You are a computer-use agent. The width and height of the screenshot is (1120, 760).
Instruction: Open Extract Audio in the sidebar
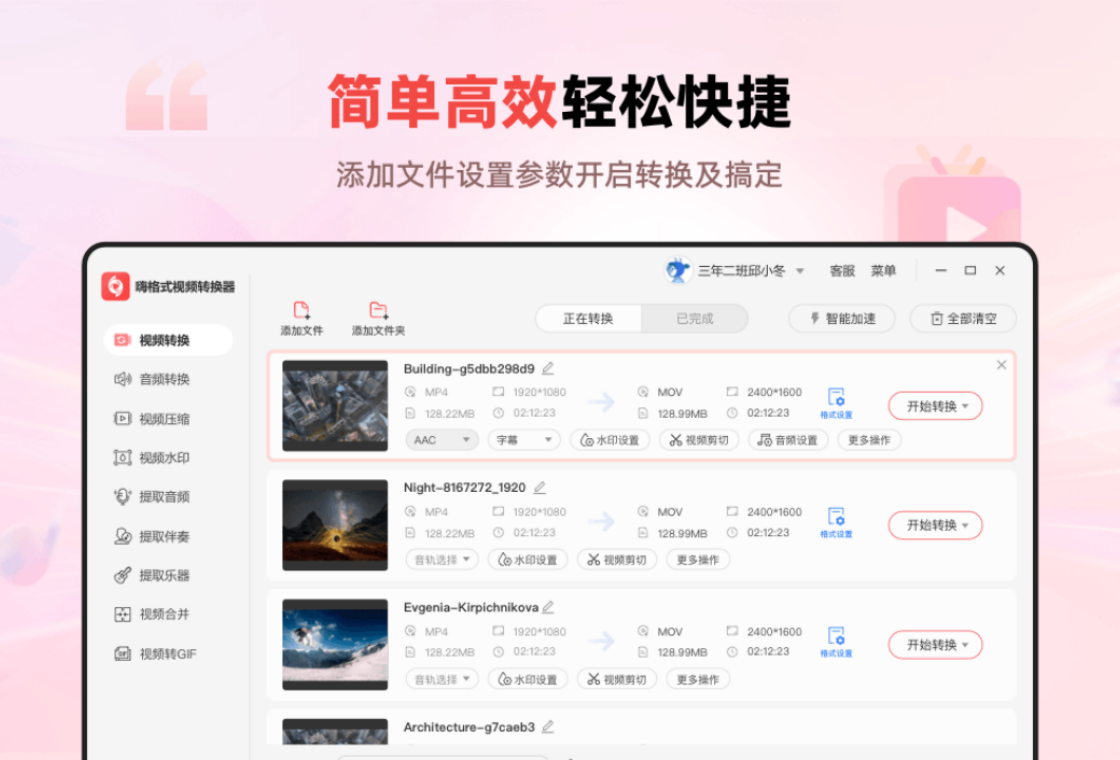click(165, 497)
